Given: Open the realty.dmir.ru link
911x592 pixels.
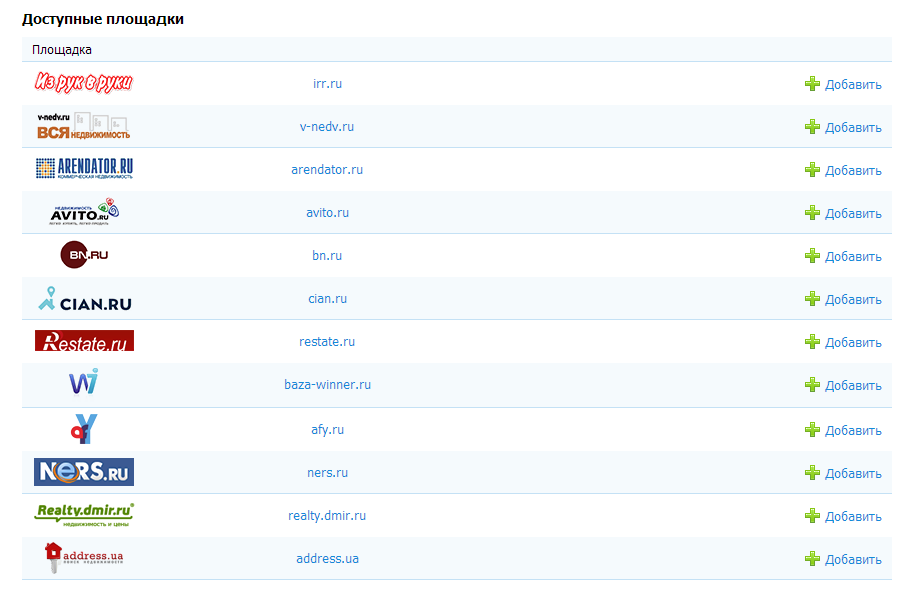Looking at the screenshot, I should click(327, 516).
